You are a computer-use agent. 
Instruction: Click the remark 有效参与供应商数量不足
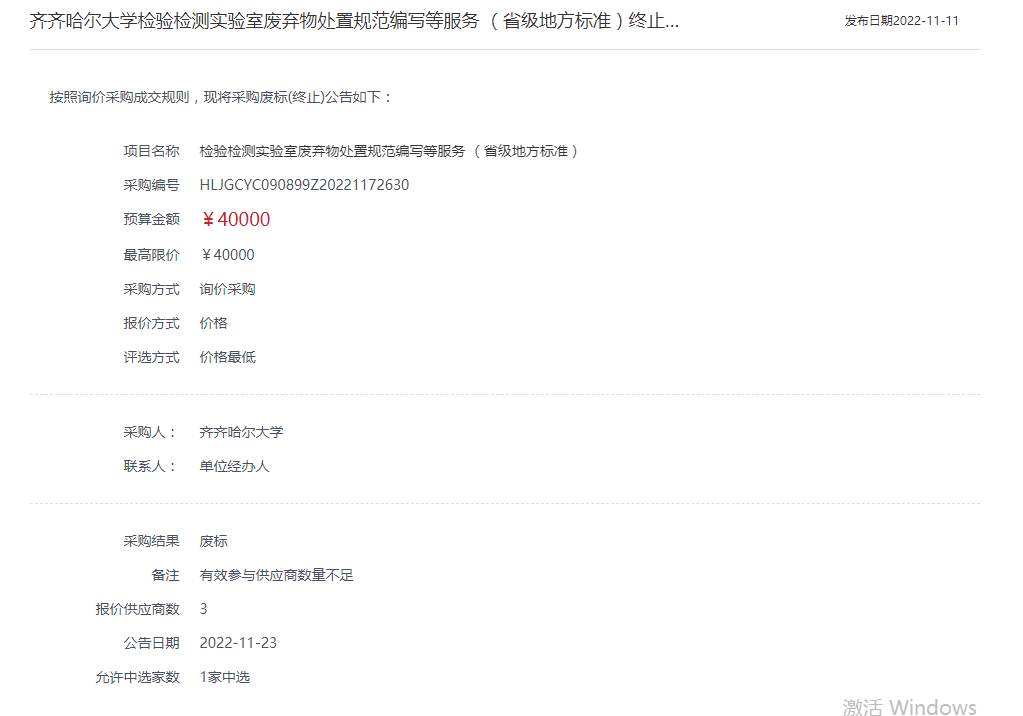tap(278, 575)
